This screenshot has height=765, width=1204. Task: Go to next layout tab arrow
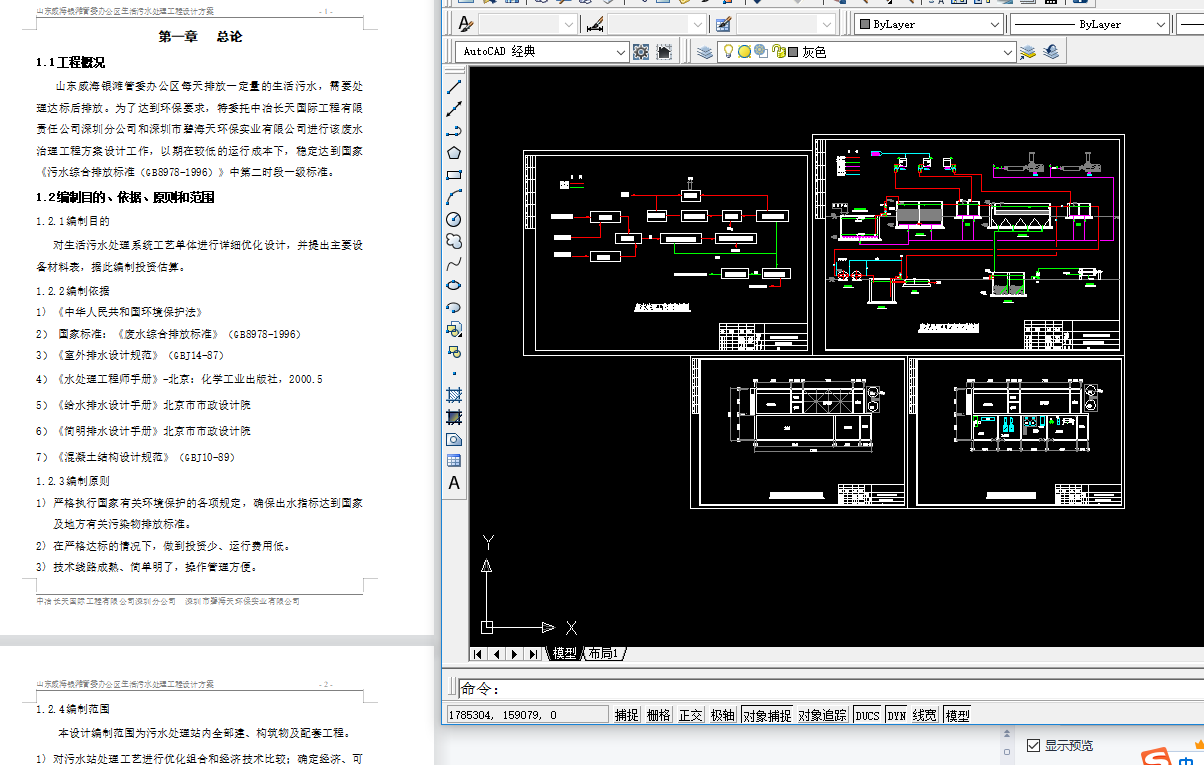tap(514, 654)
